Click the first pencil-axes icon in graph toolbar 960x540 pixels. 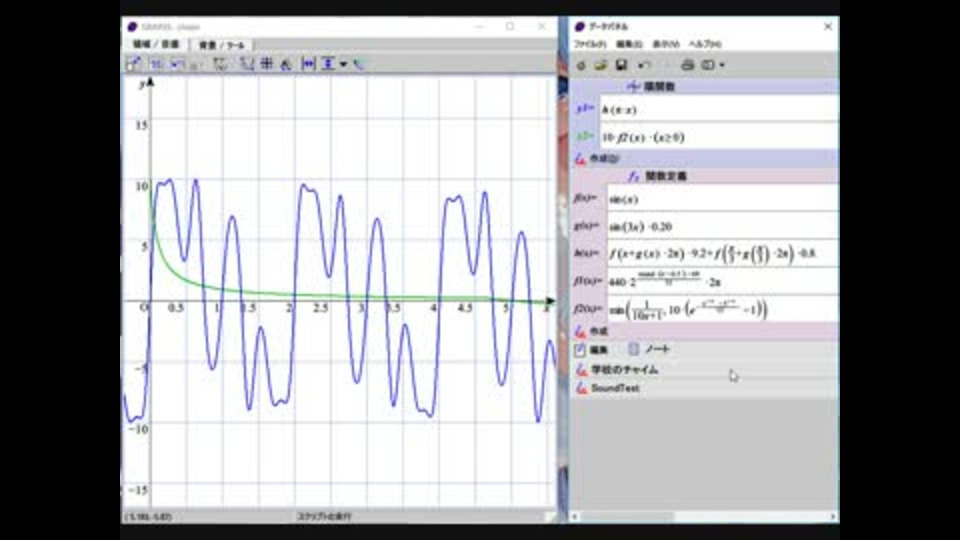pyautogui.click(x=133, y=64)
